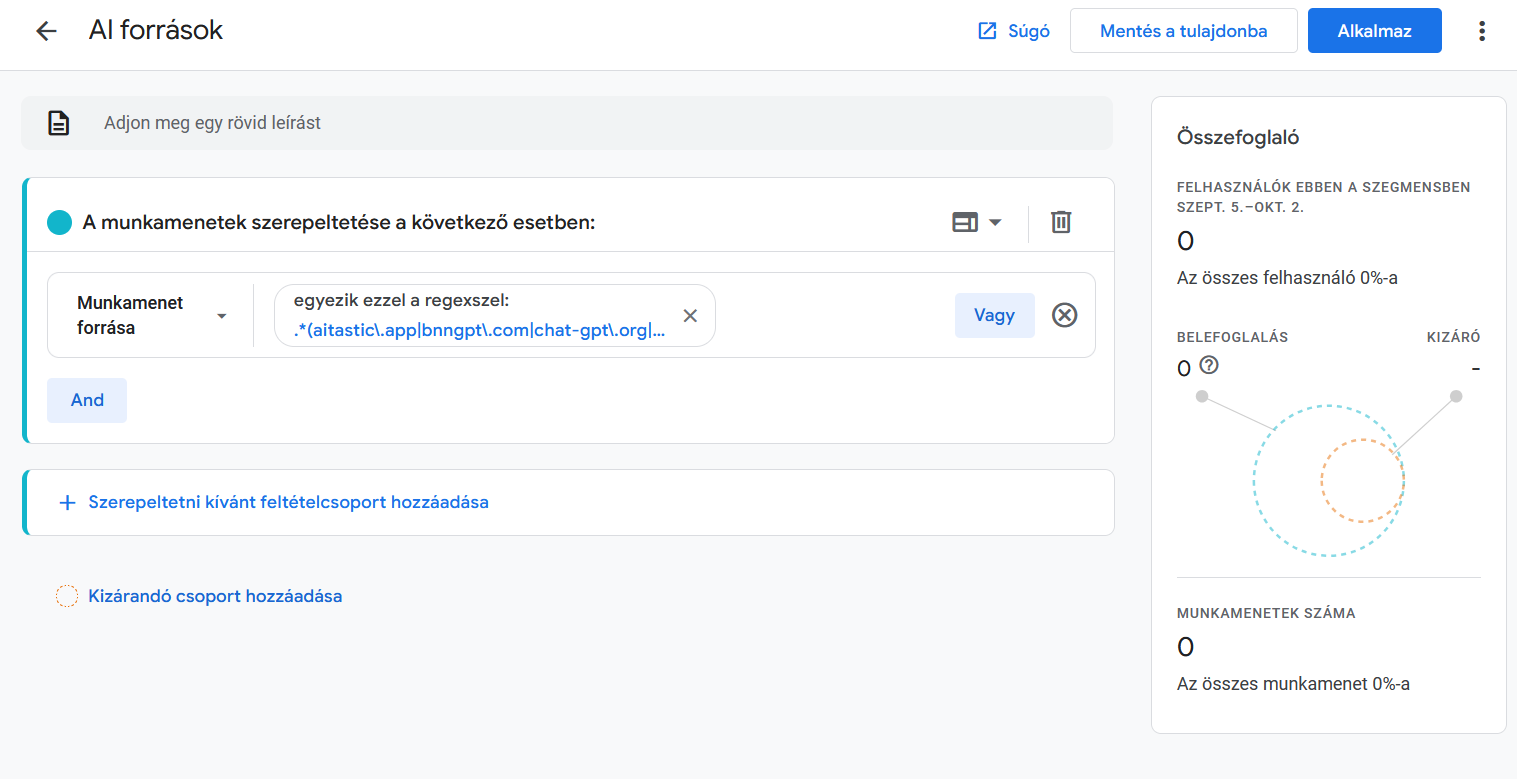Clear the regex filter with X

point(690,316)
